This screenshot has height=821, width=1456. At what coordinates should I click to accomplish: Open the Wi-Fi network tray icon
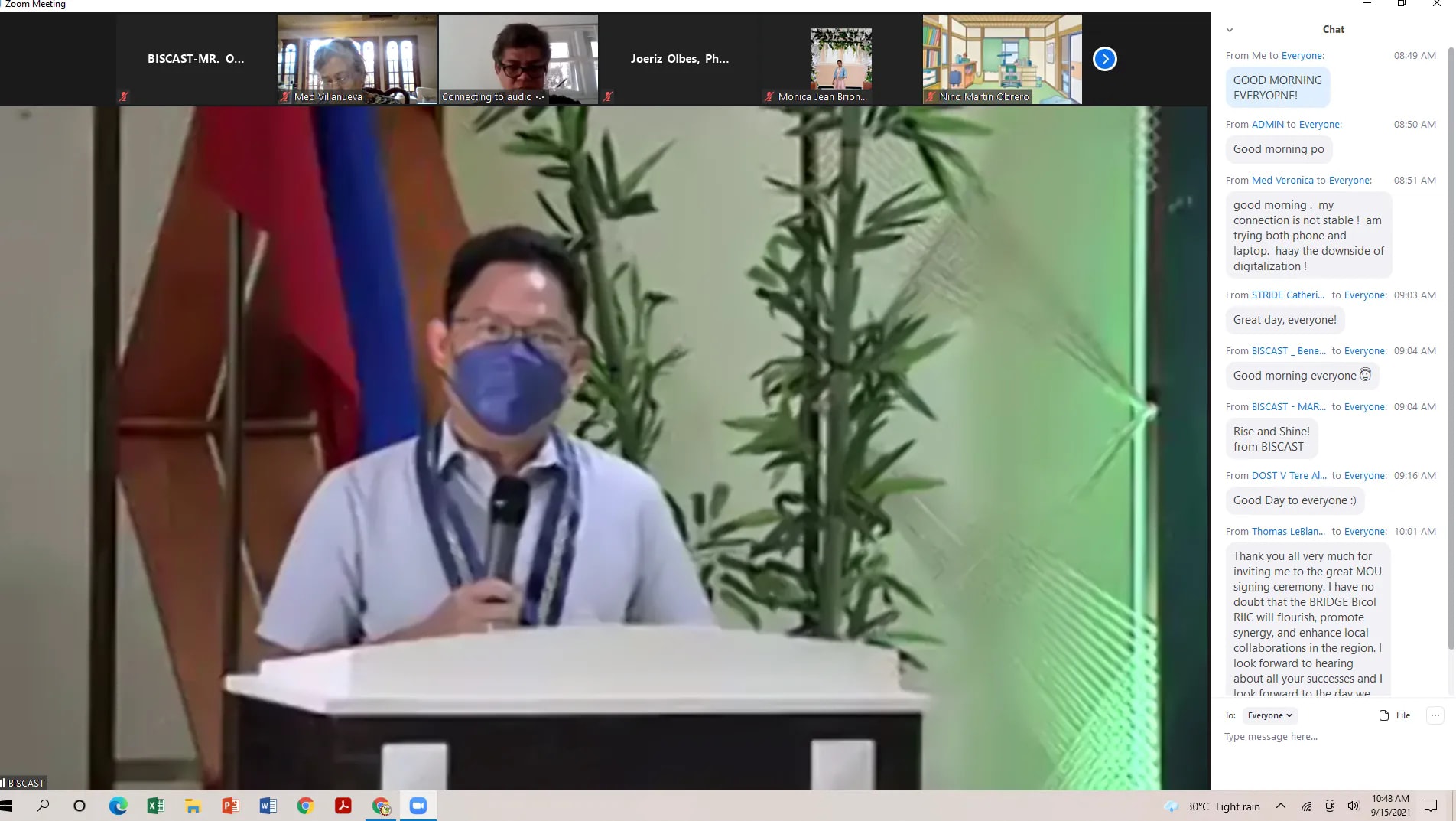click(x=1306, y=806)
